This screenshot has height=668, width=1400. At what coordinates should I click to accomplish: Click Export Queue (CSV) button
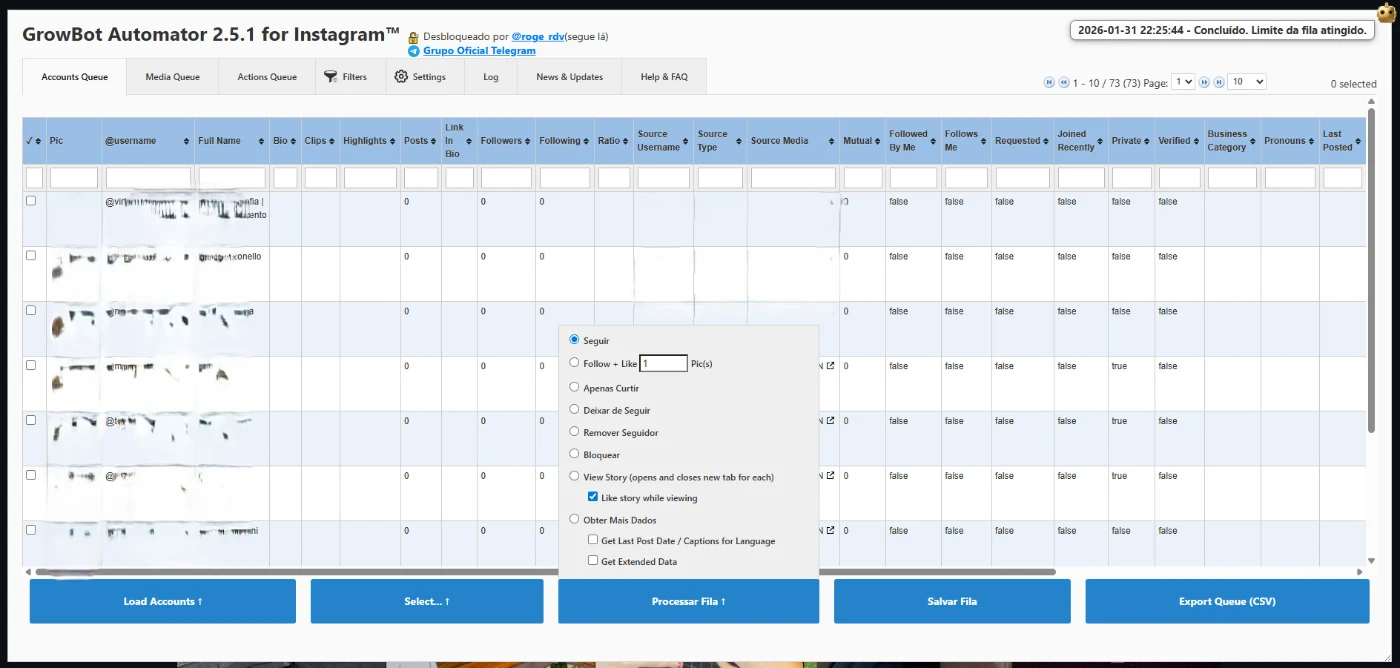click(1227, 601)
